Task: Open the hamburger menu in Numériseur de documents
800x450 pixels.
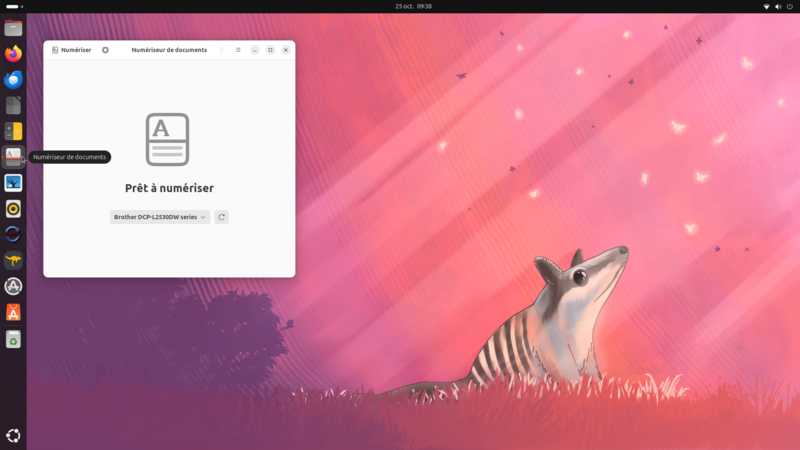Action: pos(238,50)
